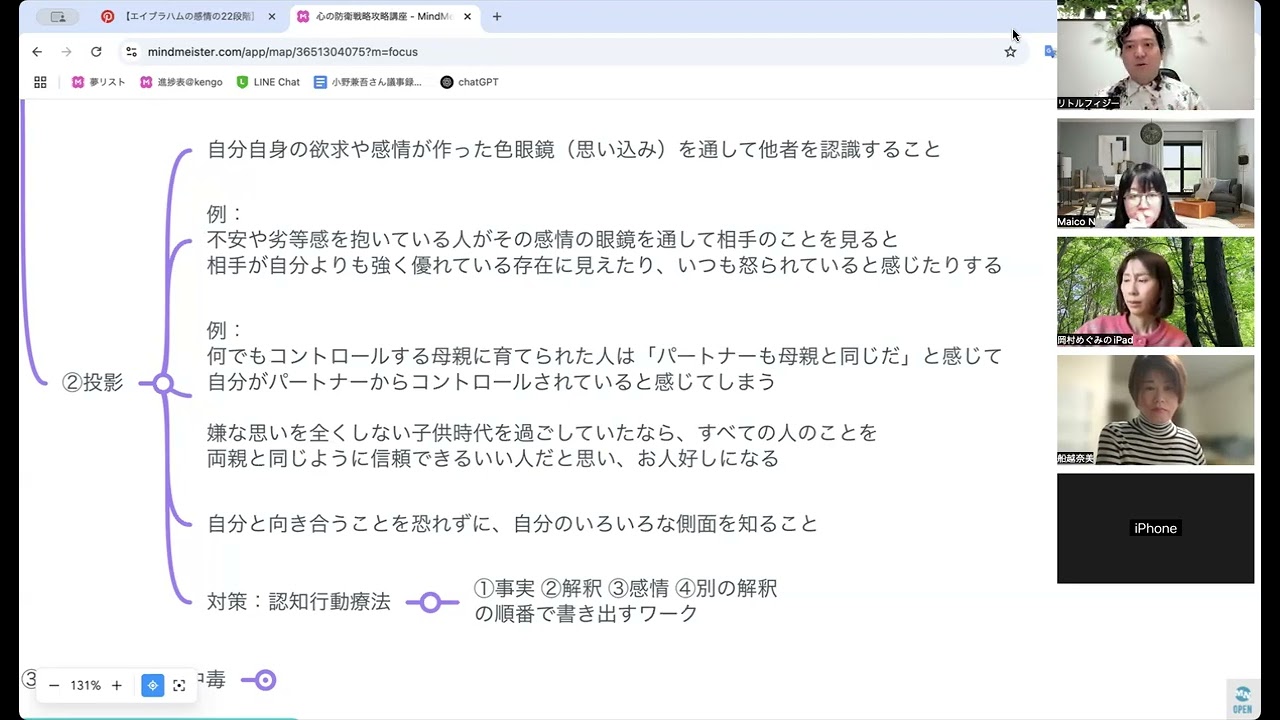This screenshot has width=1280, height=720.
Task: Select the node starting with 自分自身の欲求や感情
Action: coord(574,149)
